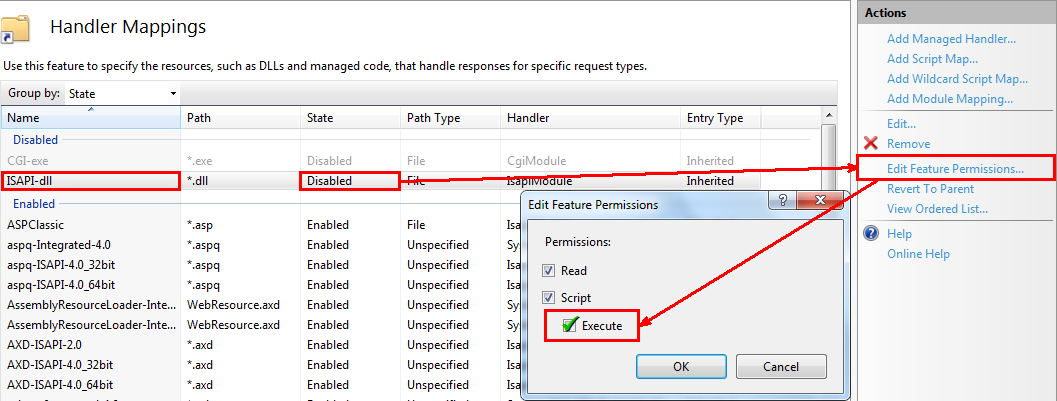Sort by the Path Type column header

(x=448, y=118)
